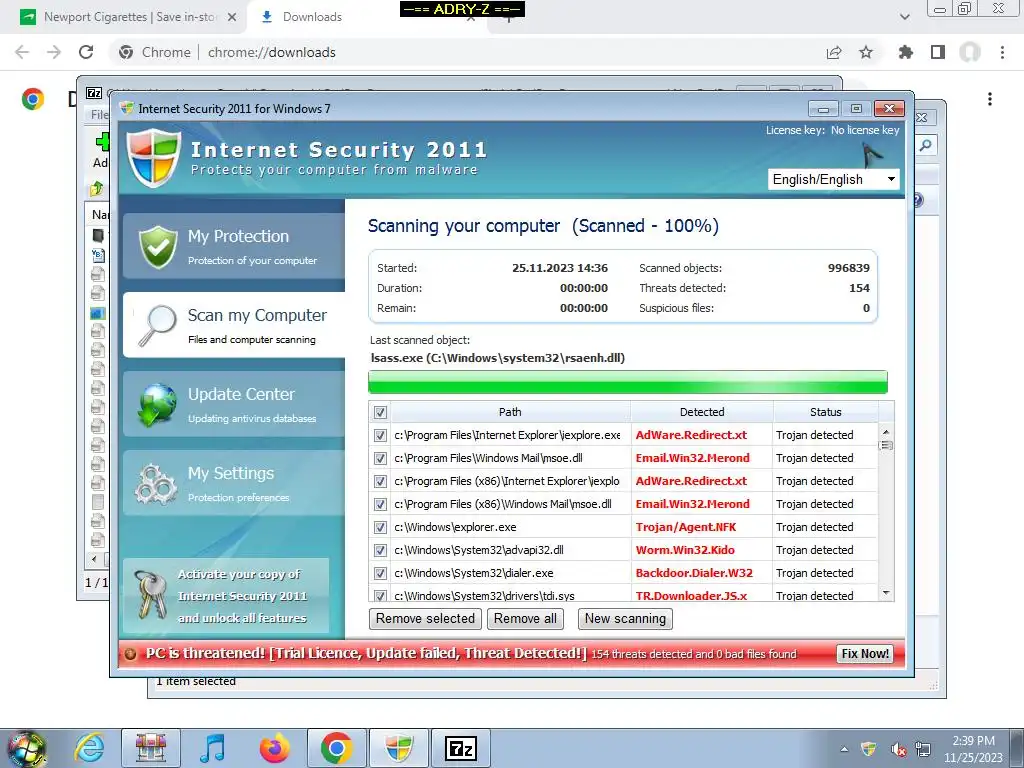Image resolution: width=1024 pixels, height=768 pixels.
Task: Close Newport Cigarettes tab
Action: point(232,17)
